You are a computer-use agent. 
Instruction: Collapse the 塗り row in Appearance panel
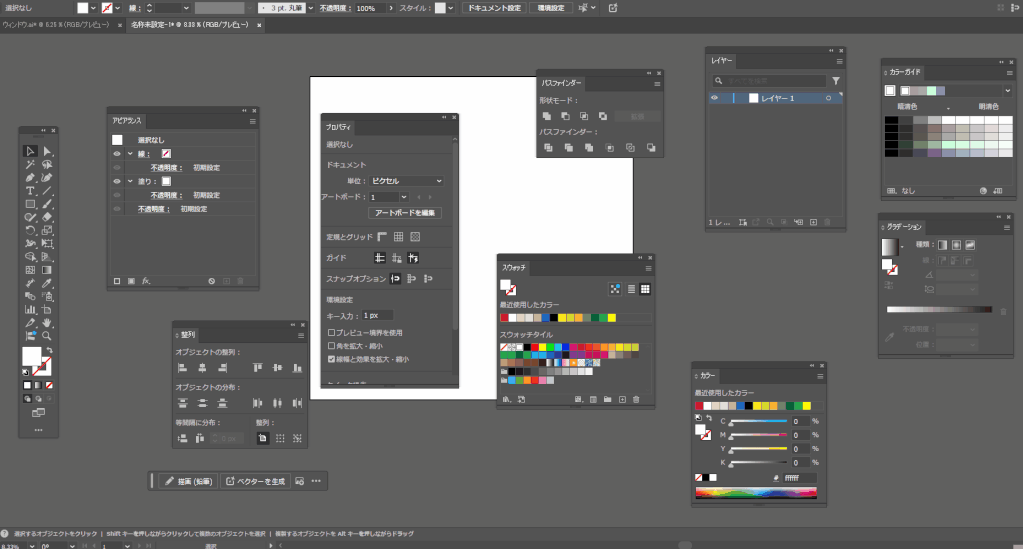click(130, 181)
